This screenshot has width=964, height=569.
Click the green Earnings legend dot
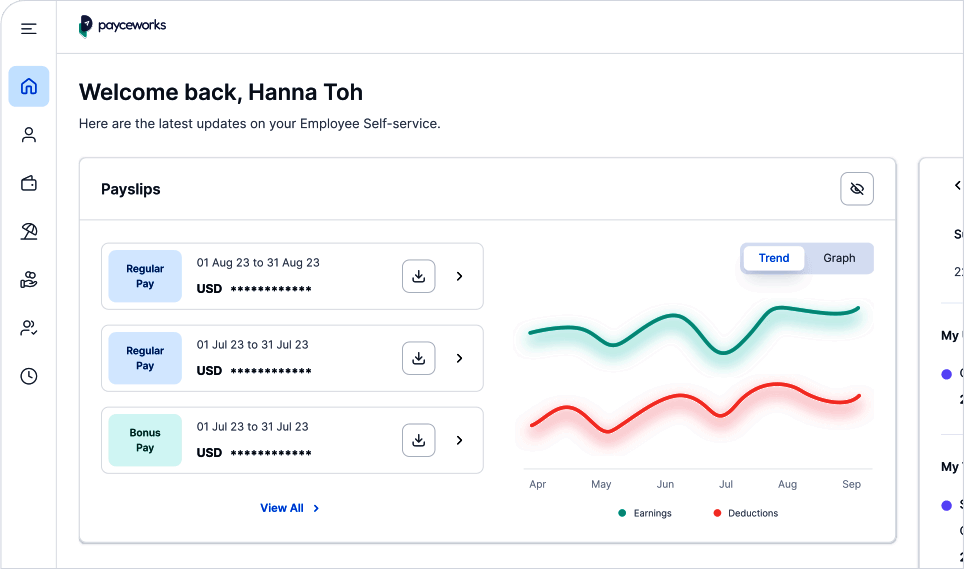[622, 513]
